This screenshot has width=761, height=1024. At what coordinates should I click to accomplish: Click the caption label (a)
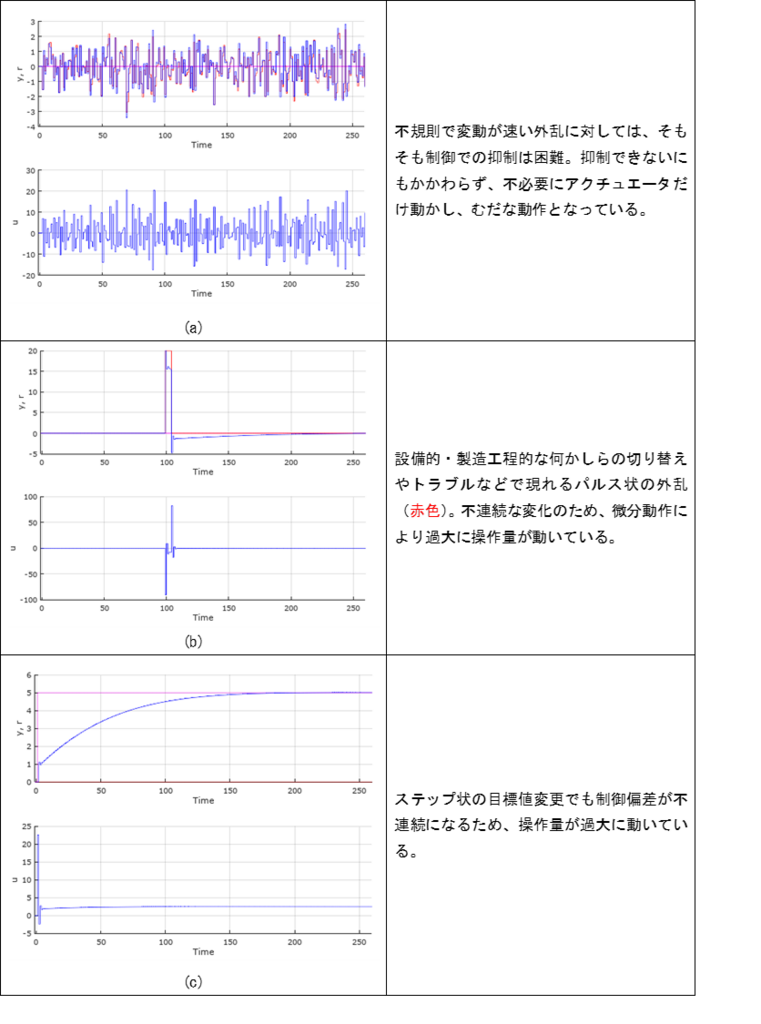[x=193, y=327]
